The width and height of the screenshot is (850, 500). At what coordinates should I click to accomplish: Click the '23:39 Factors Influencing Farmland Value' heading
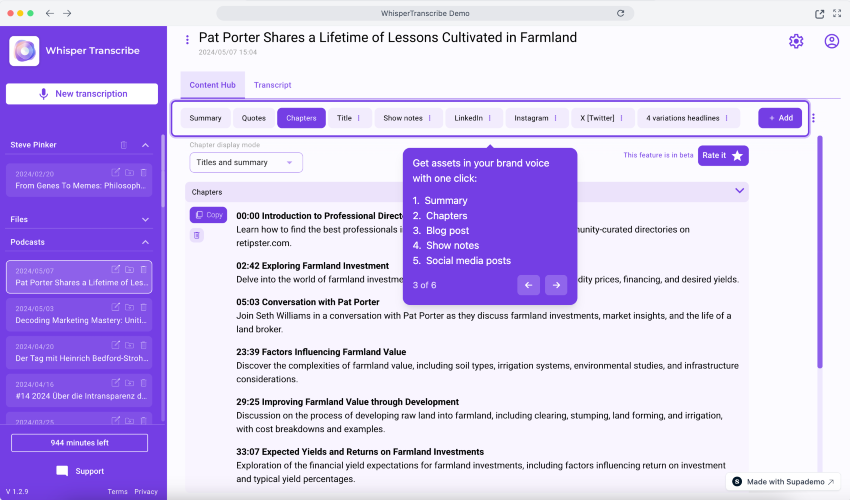321,352
